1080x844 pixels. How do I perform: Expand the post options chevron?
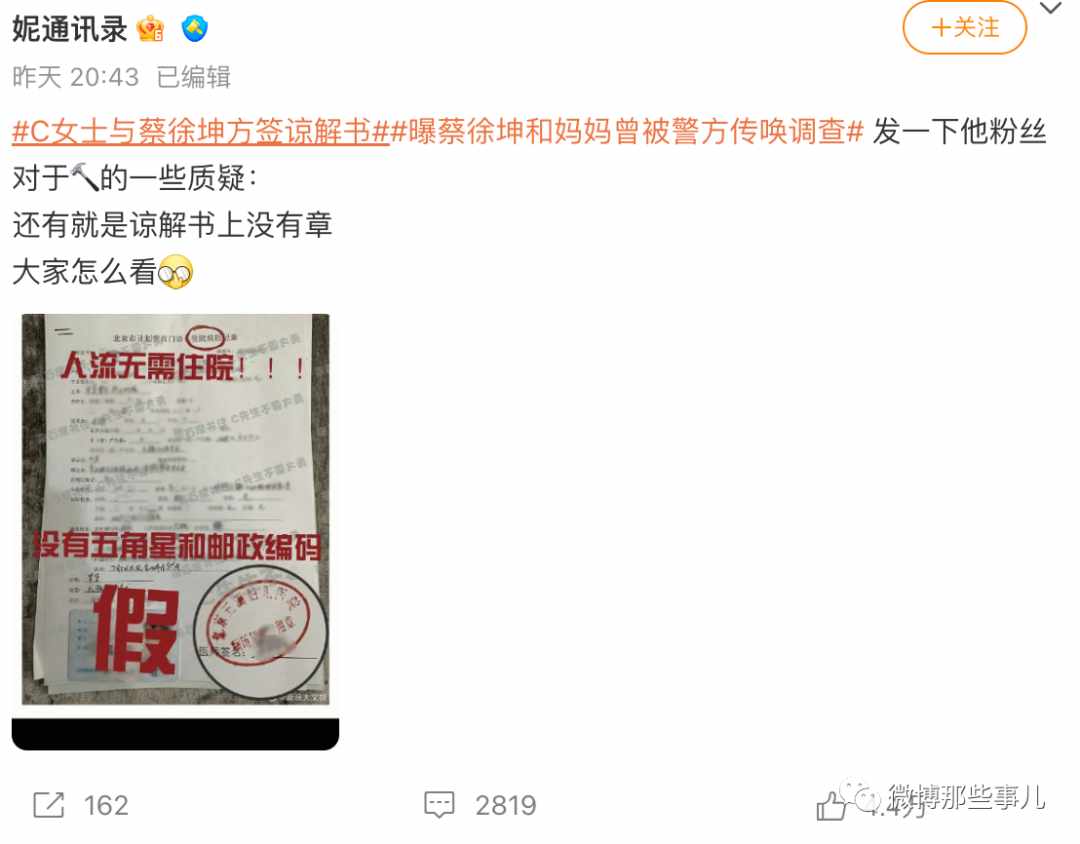click(1050, 8)
